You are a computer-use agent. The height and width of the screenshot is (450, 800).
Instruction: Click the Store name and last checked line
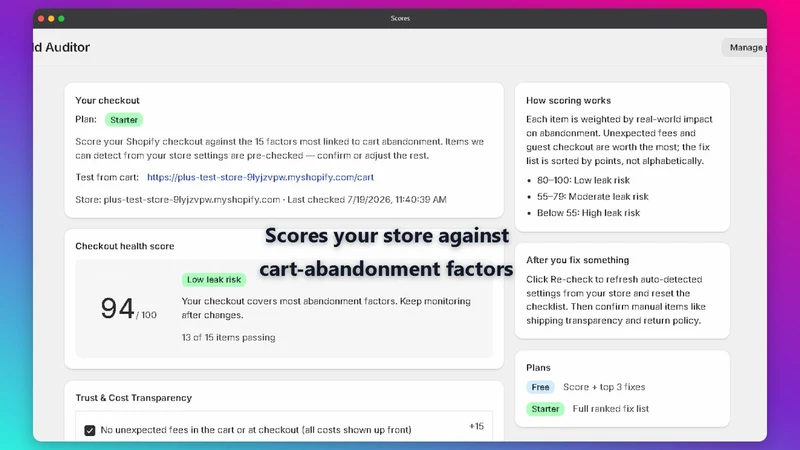[261, 199]
